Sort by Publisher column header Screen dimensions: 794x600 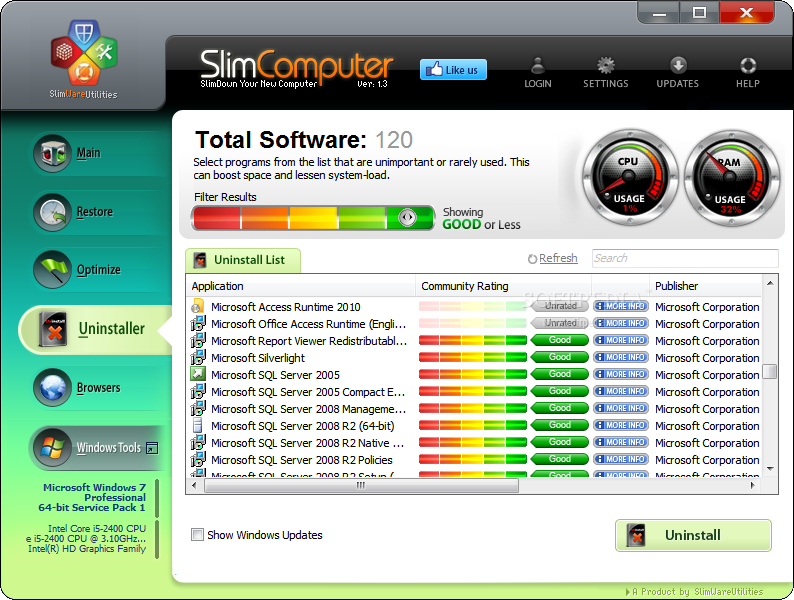[705, 286]
